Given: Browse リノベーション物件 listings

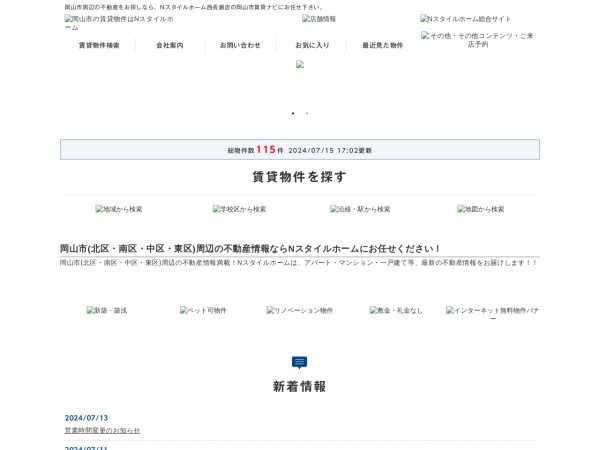Looking at the screenshot, I should [x=300, y=310].
